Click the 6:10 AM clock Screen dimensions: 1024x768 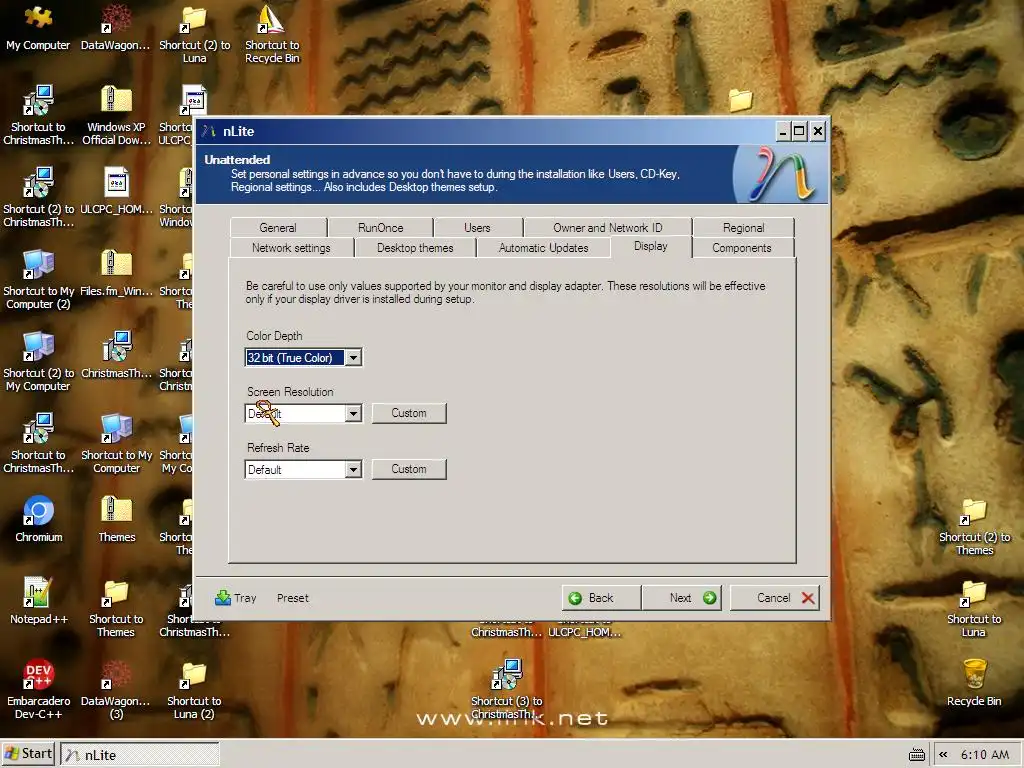[984, 754]
